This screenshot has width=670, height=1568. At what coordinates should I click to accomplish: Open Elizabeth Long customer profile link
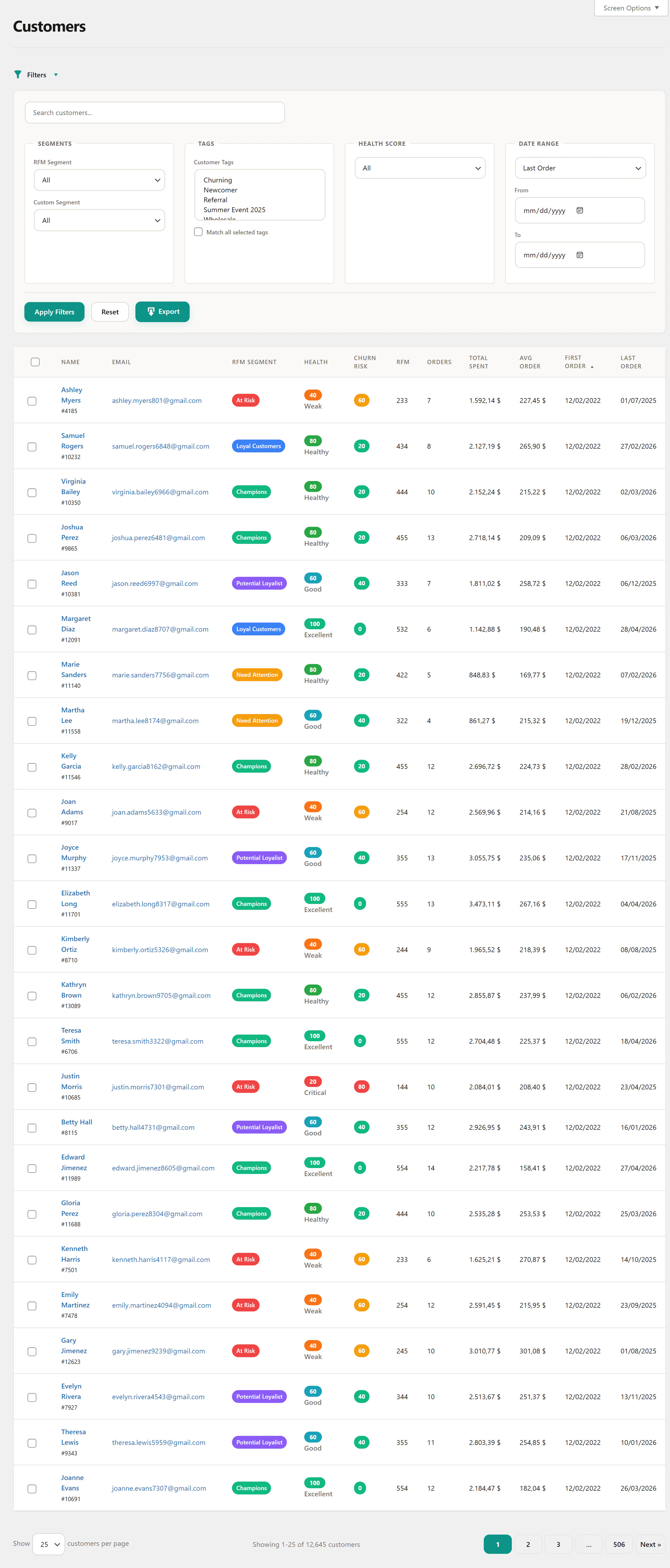75,898
